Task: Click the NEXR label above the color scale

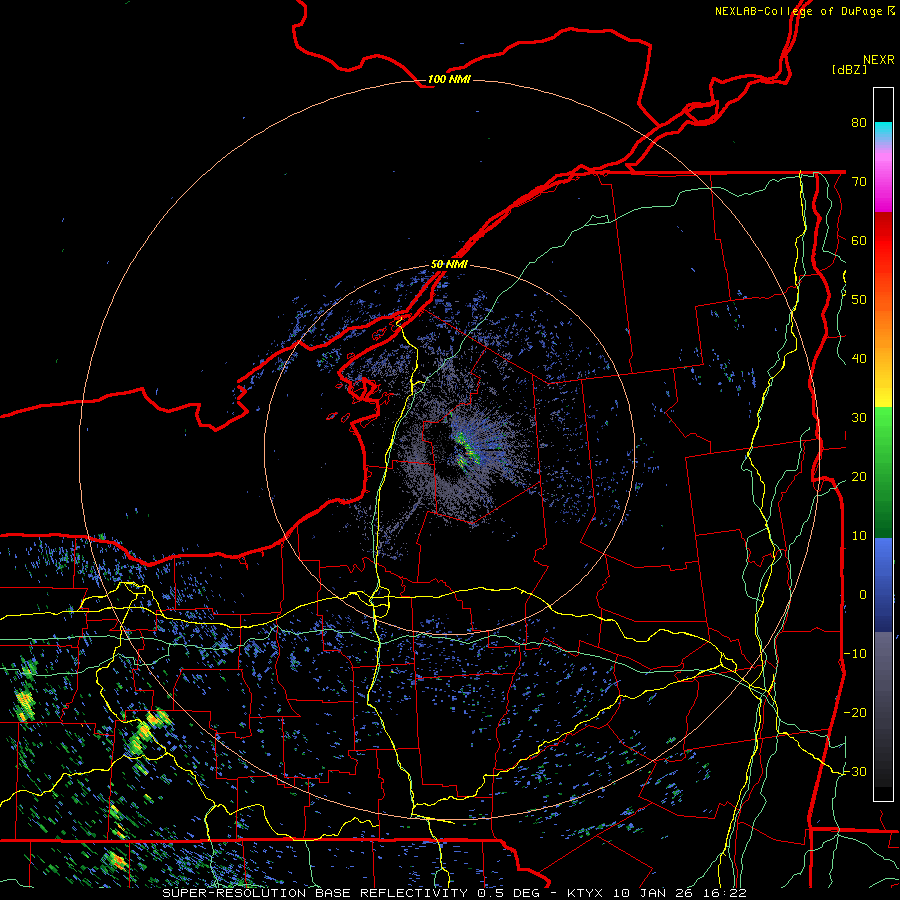Action: [x=879, y=60]
